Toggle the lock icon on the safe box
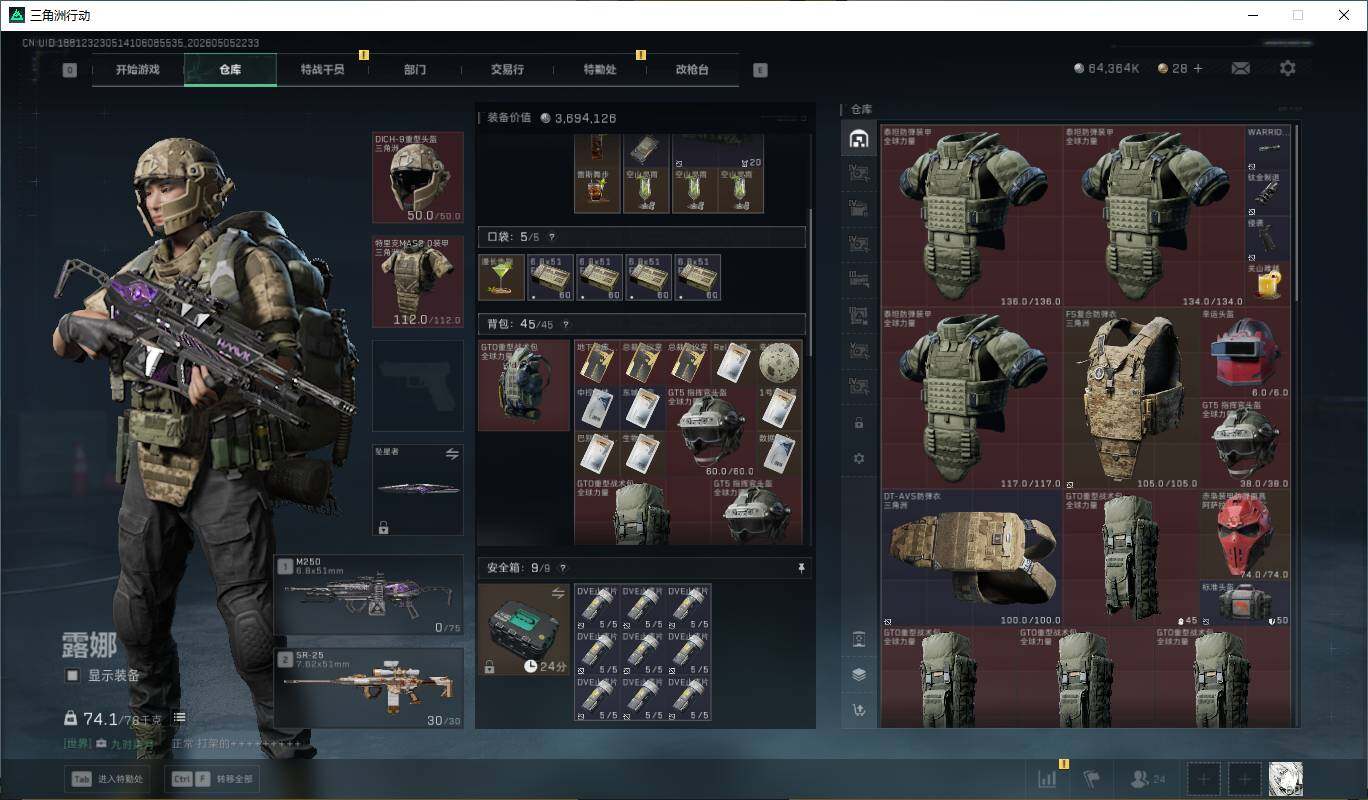The height and width of the screenshot is (800, 1368). point(489,666)
